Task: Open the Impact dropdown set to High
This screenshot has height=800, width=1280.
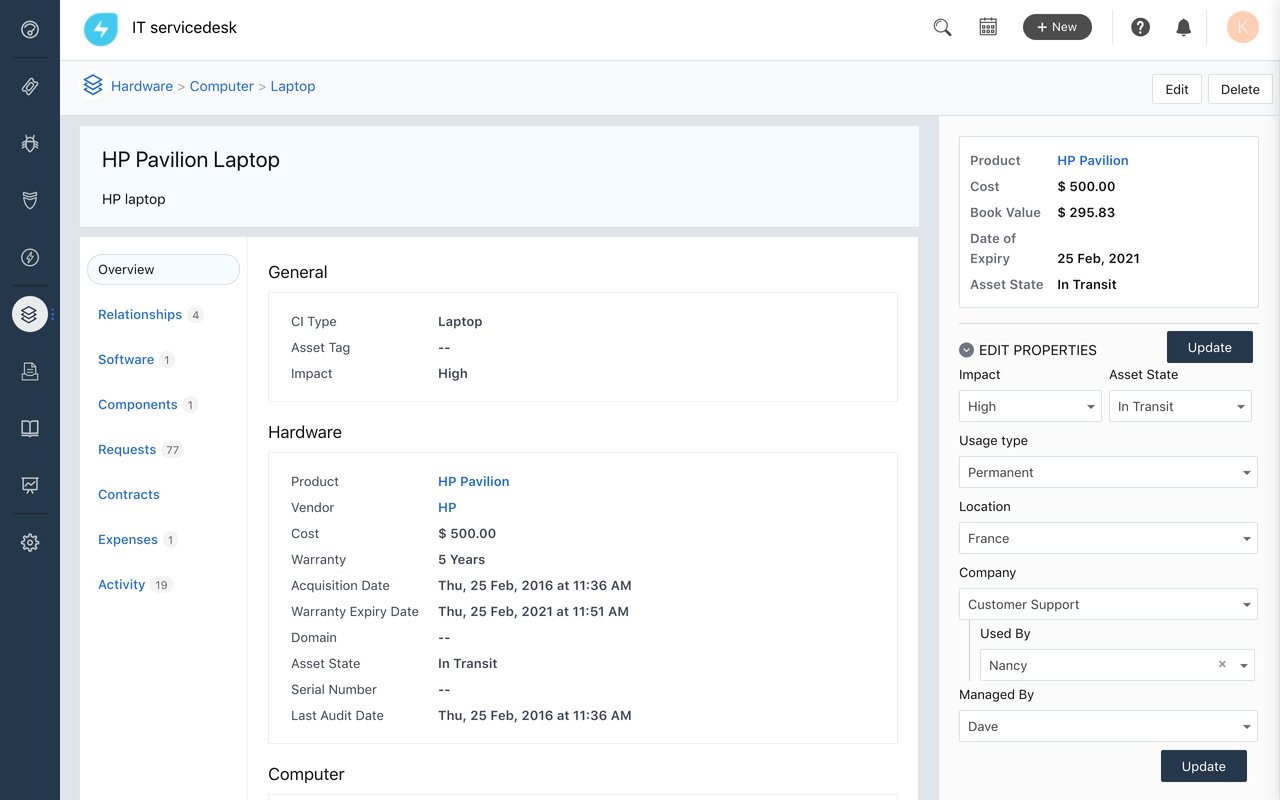Action: 1030,406
